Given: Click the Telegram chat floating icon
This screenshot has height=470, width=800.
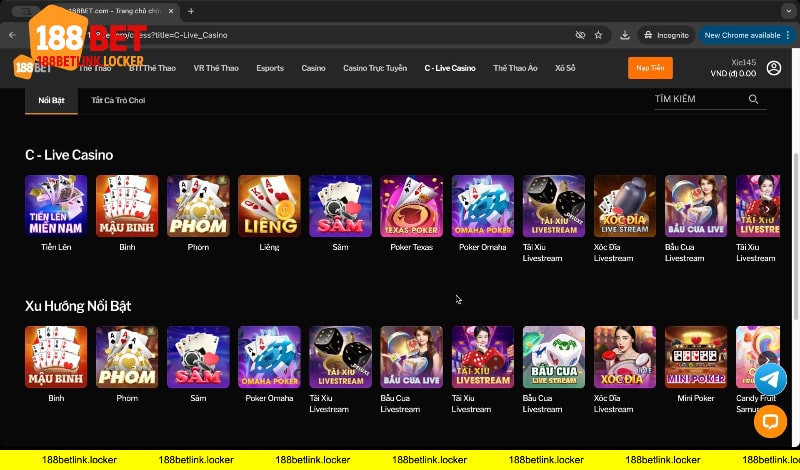Looking at the screenshot, I should pyautogui.click(x=769, y=379).
